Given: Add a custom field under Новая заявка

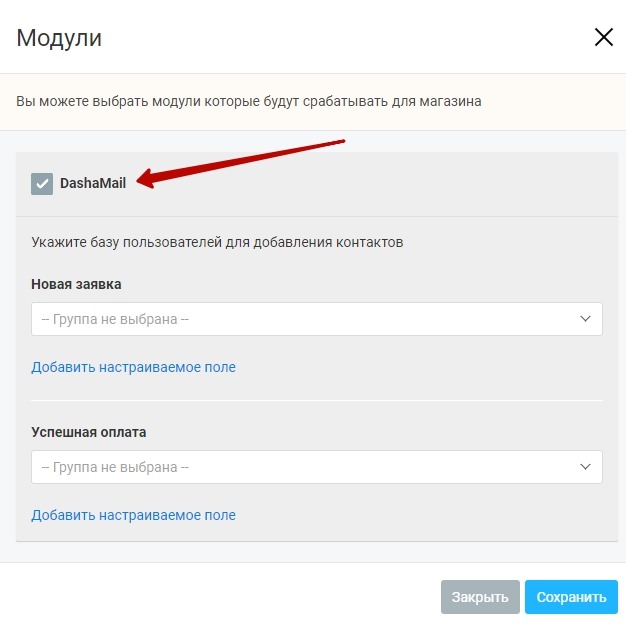Looking at the screenshot, I should click(x=133, y=367).
